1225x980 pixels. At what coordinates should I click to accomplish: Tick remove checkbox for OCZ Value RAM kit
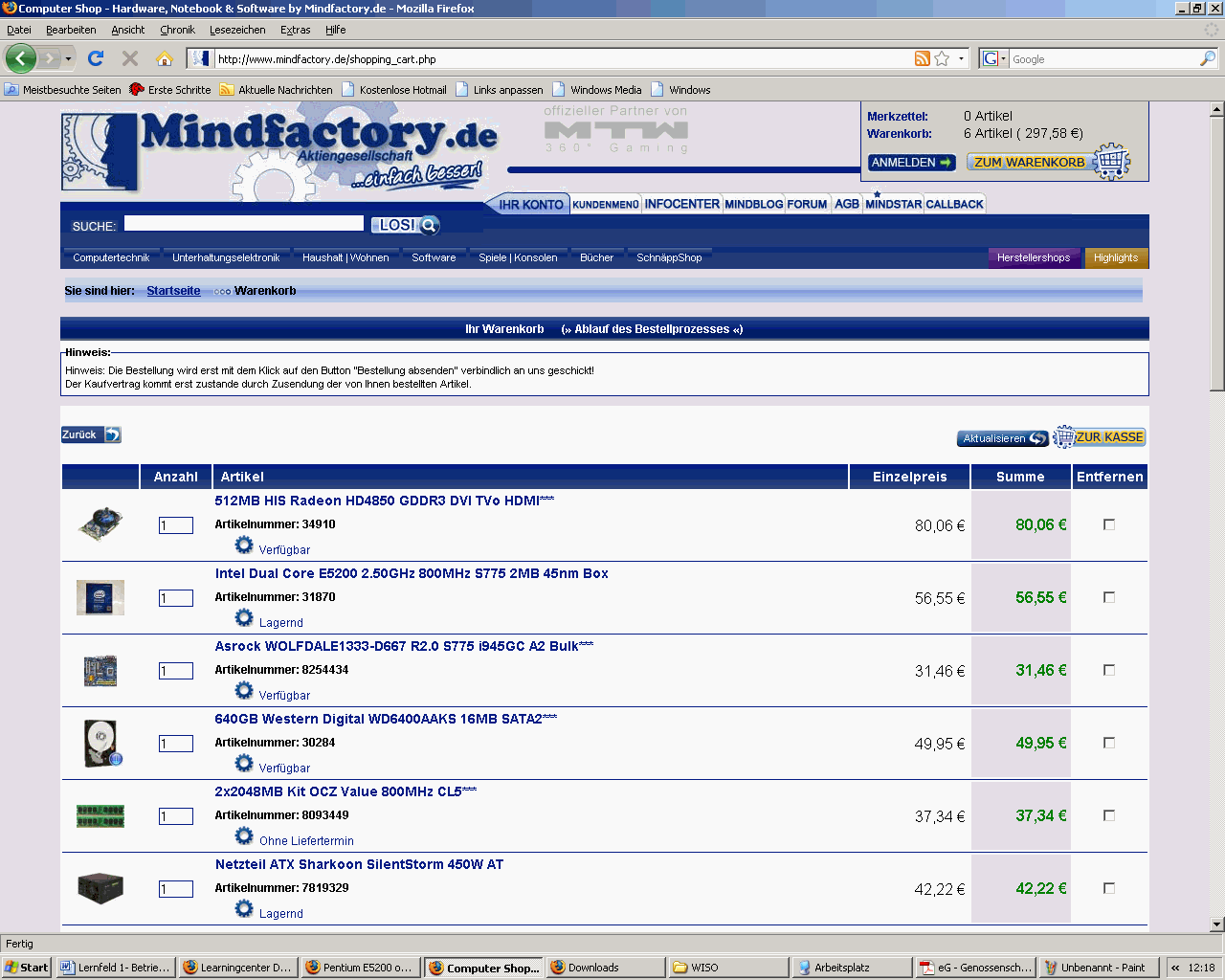[1109, 815]
